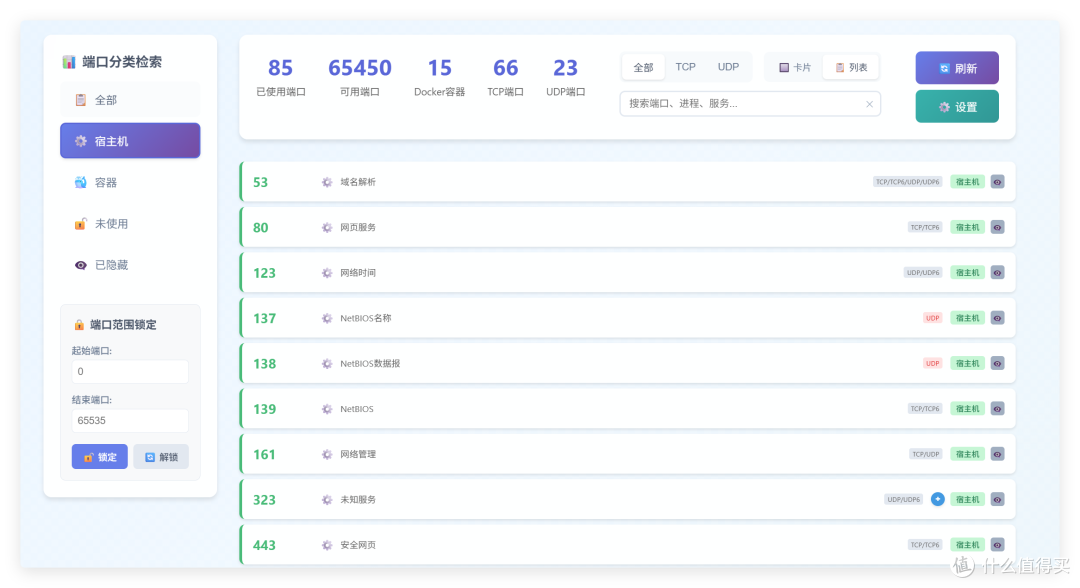Viewport: 1080px width, 588px height.
Task: Click the eye icon beside 已隐藏 in sidebar
Action: [x=81, y=264]
